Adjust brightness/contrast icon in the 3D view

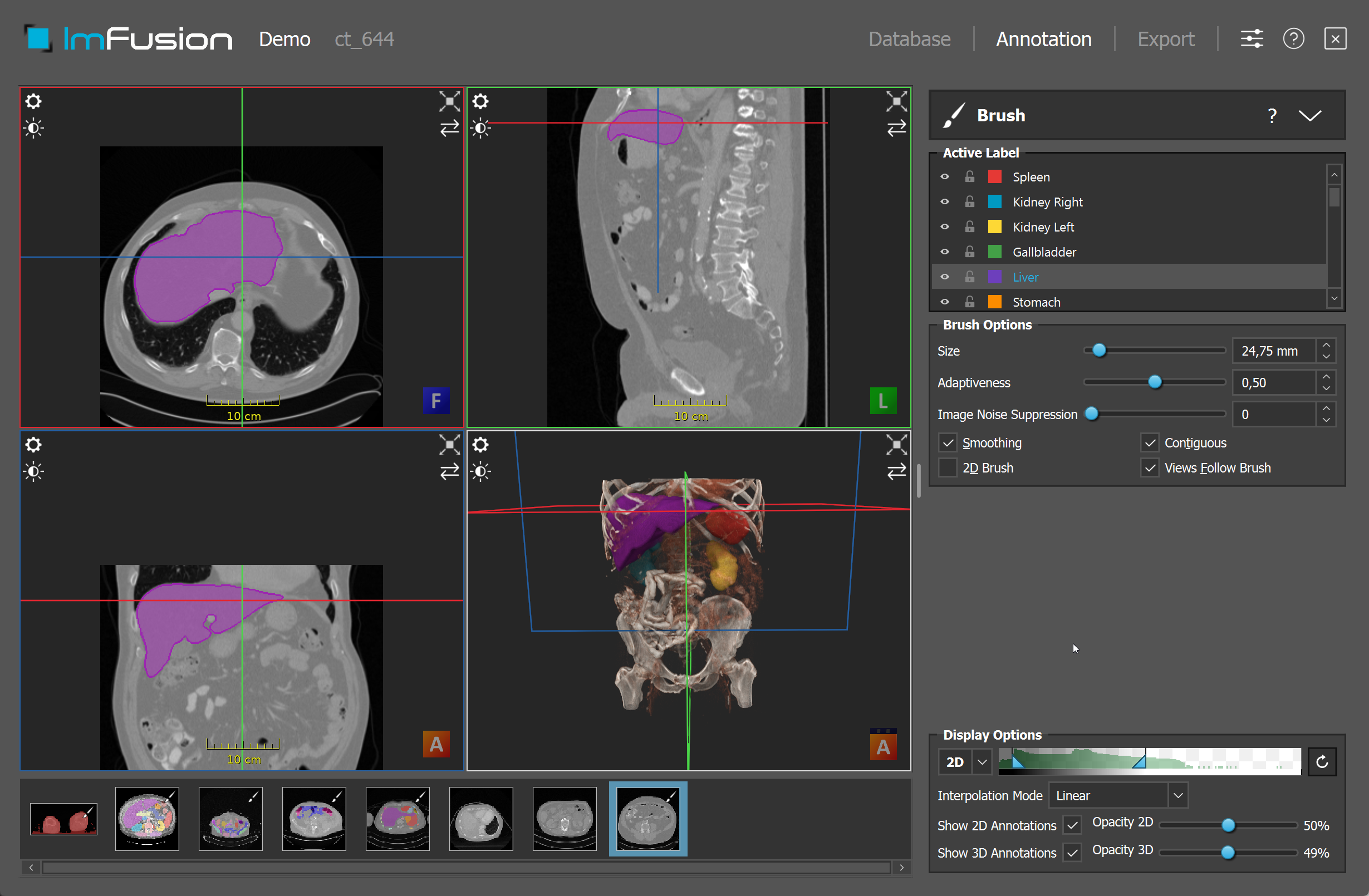click(481, 471)
